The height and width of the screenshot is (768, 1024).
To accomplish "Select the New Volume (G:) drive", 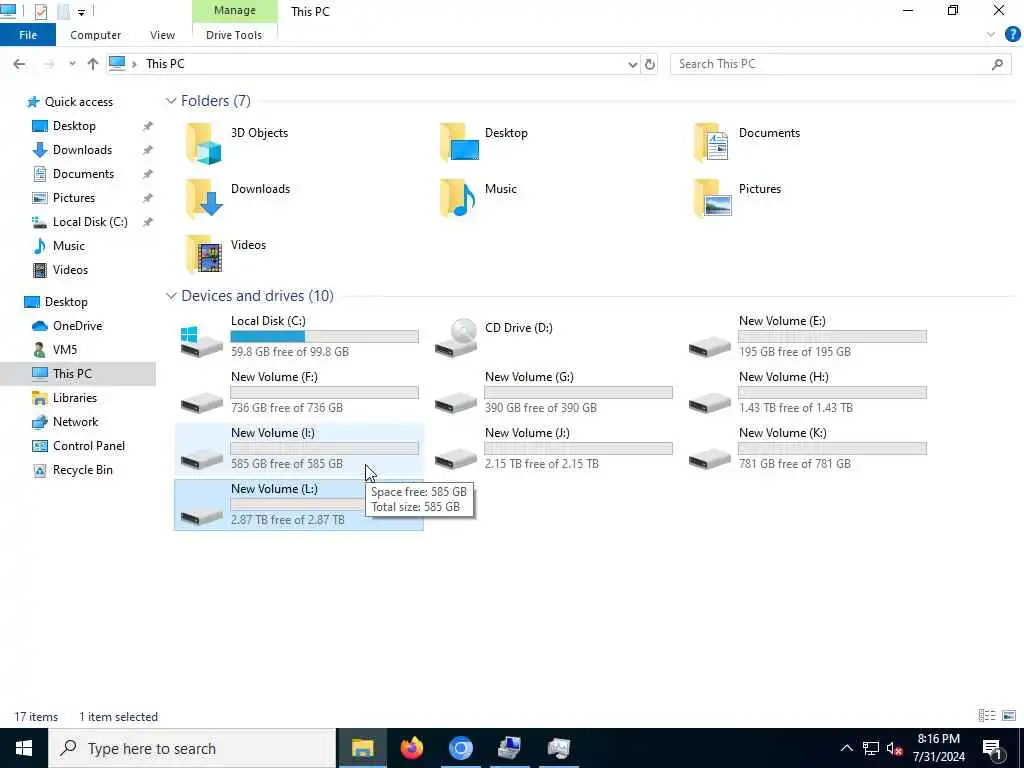I will [x=553, y=392].
